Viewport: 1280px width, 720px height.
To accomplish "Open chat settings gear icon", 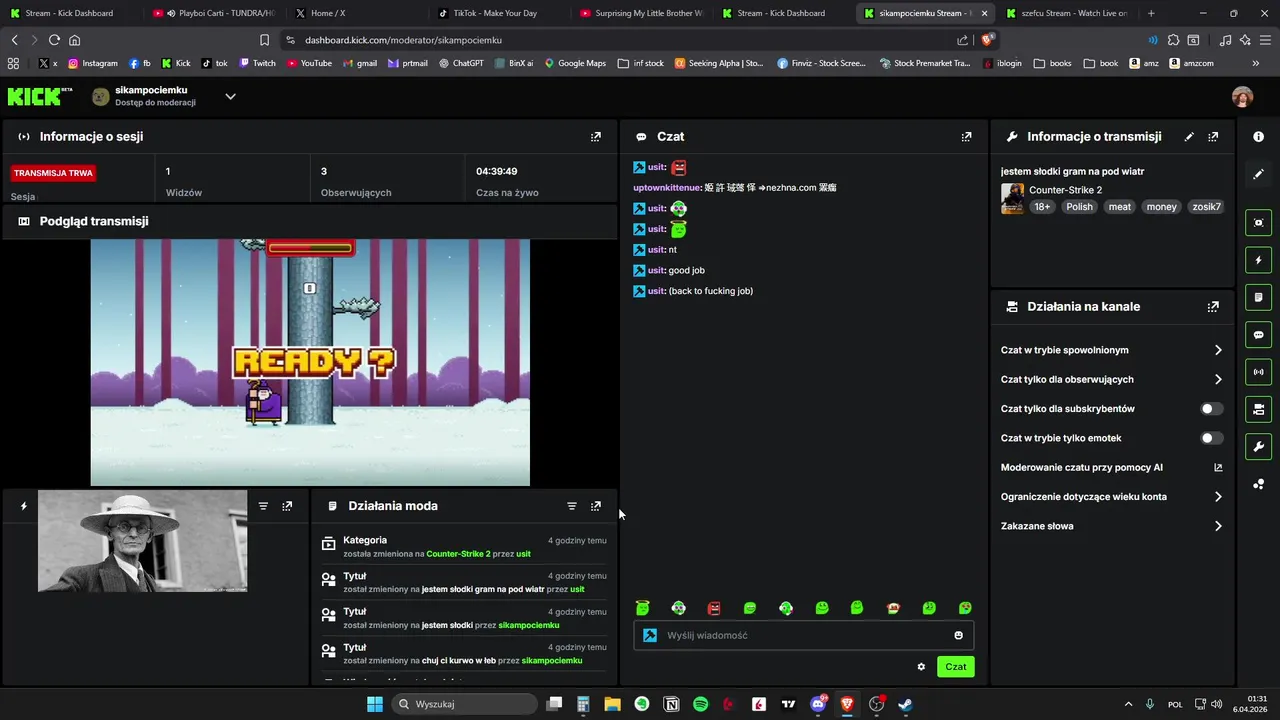I will pos(921,667).
